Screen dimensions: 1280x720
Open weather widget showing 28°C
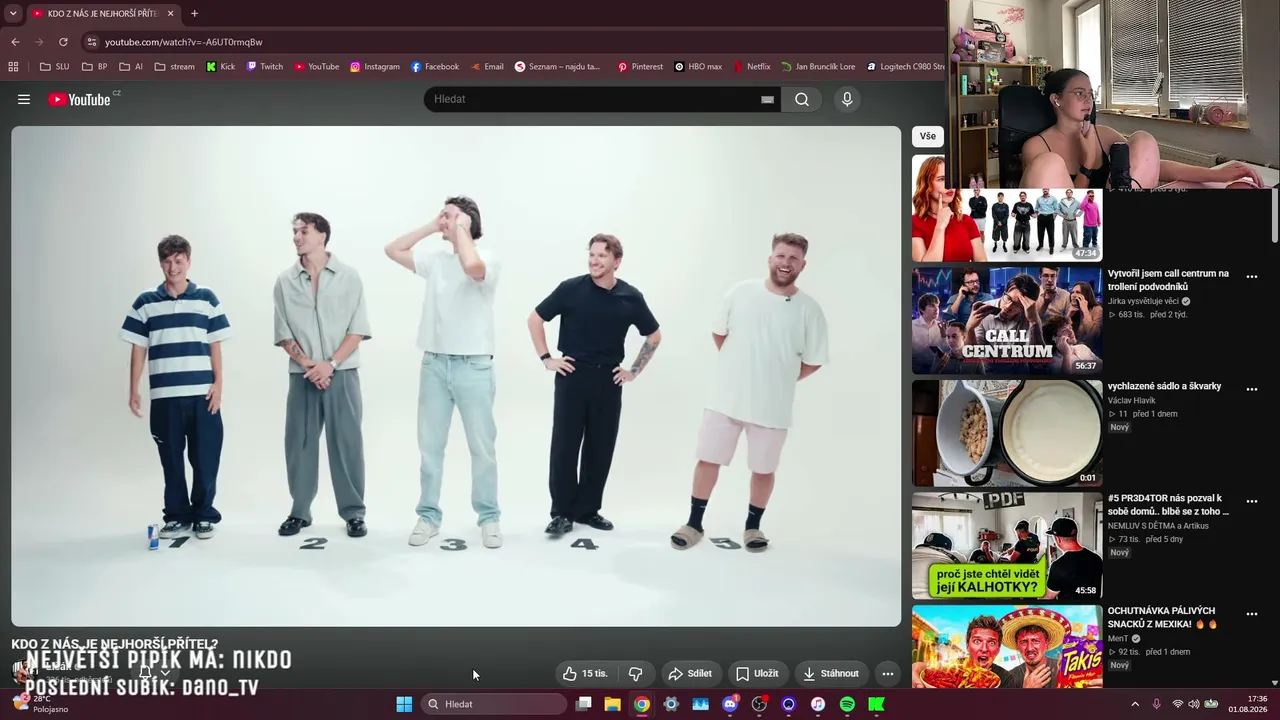tap(38, 704)
